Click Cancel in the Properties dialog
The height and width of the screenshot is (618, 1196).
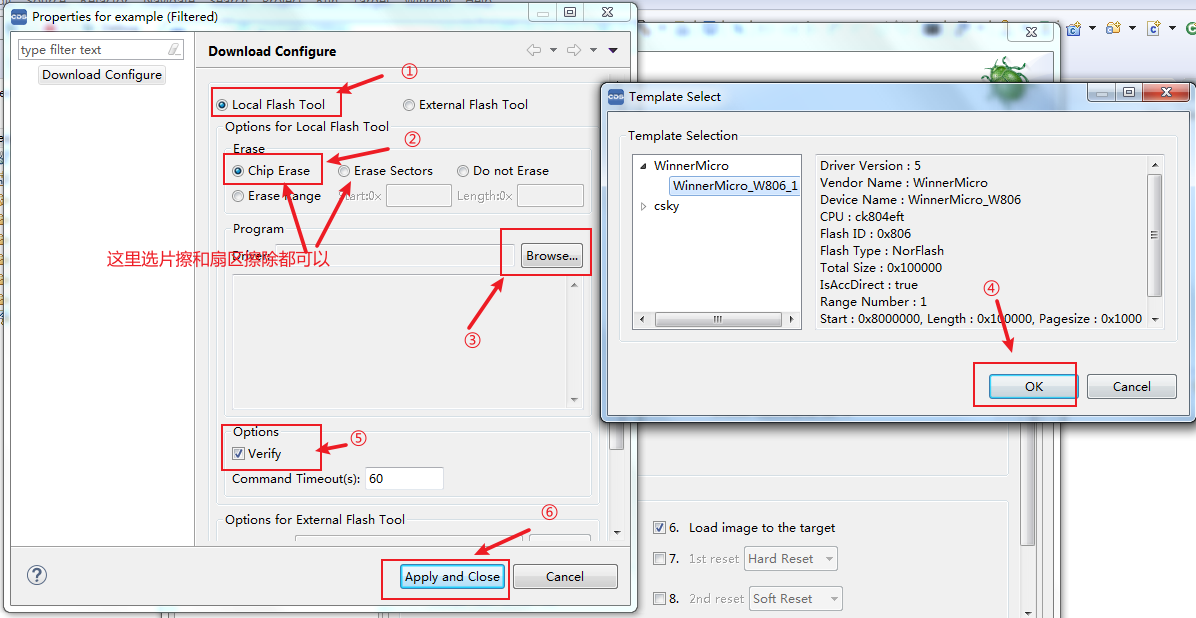(x=564, y=577)
